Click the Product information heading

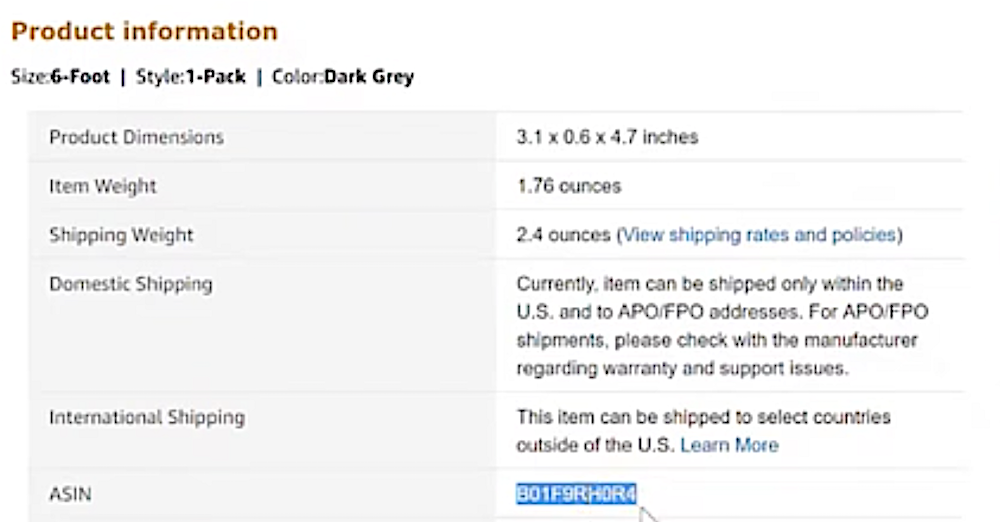pyautogui.click(x=145, y=31)
